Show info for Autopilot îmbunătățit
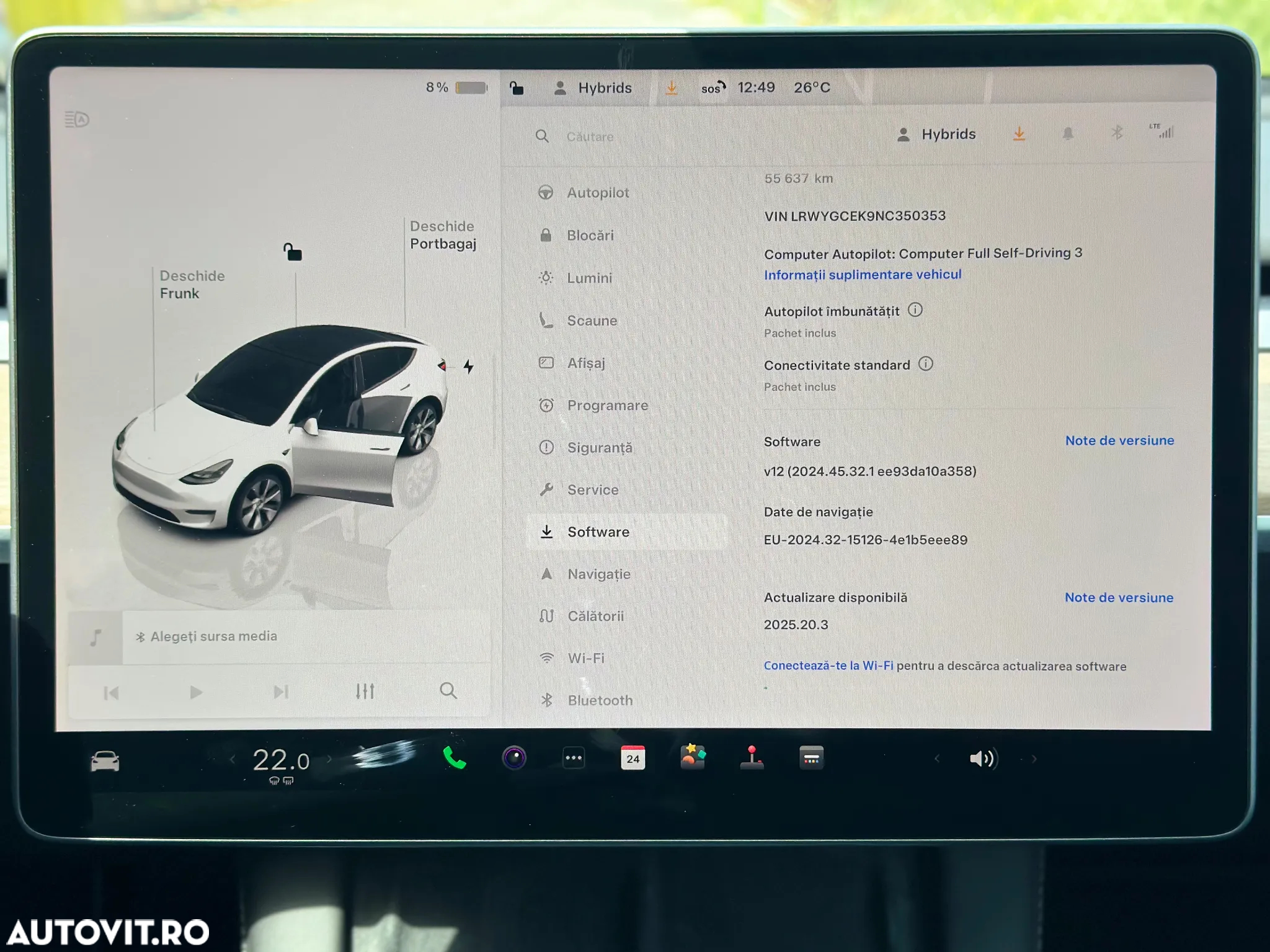This screenshot has width=1270, height=952. pyautogui.click(x=915, y=309)
